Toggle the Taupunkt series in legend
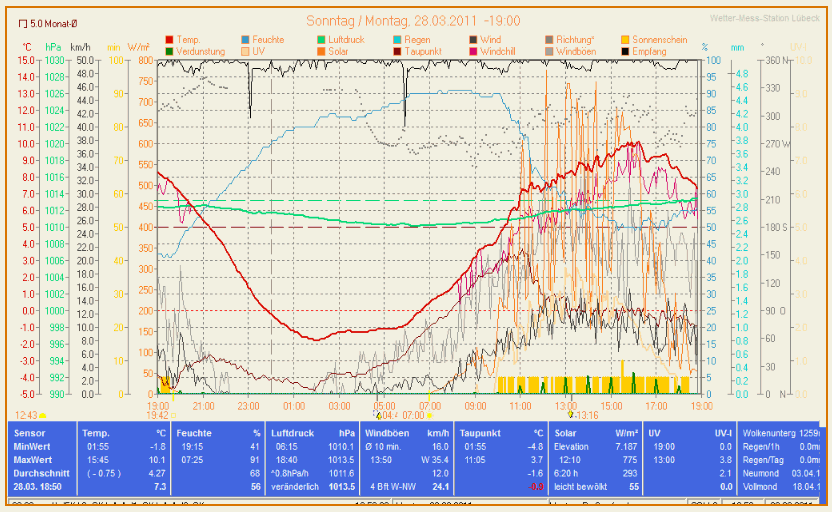832x512 pixels. pos(420,50)
